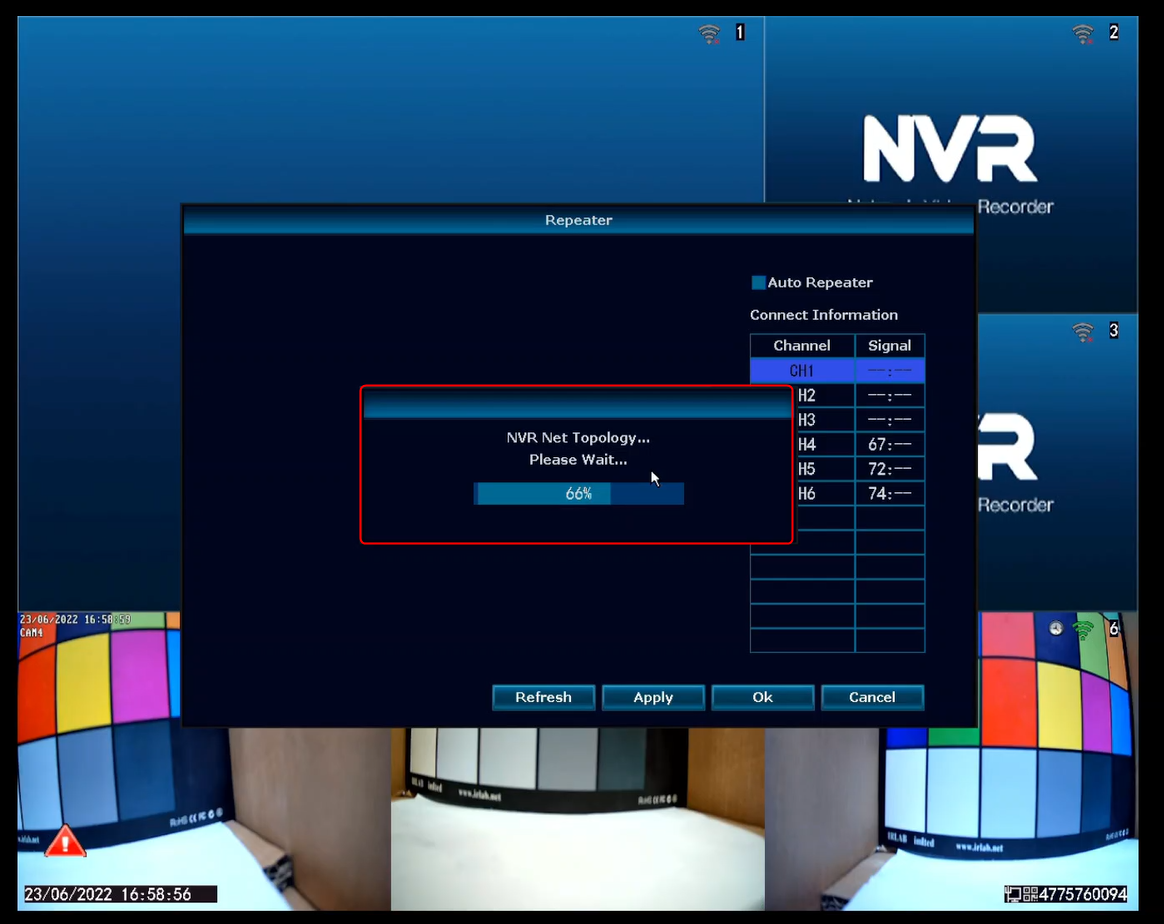
Task: Click the Signal column header
Action: [889, 346]
